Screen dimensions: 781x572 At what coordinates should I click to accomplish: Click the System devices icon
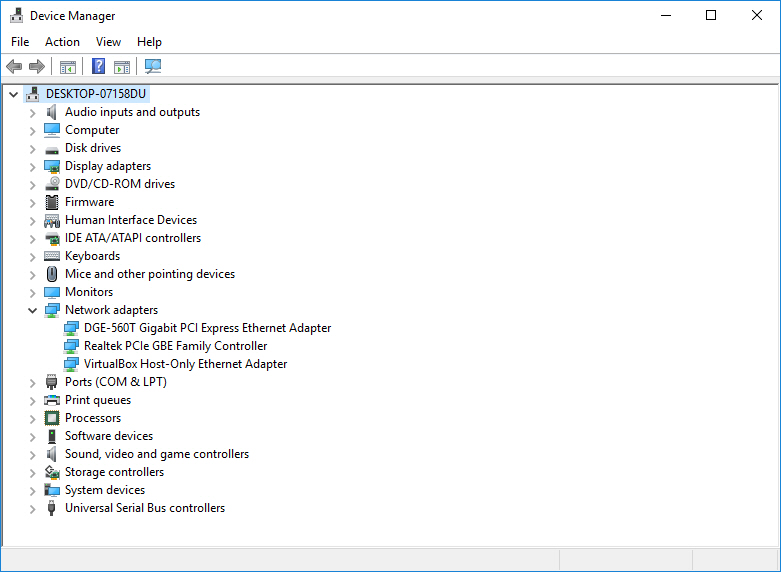pos(52,490)
